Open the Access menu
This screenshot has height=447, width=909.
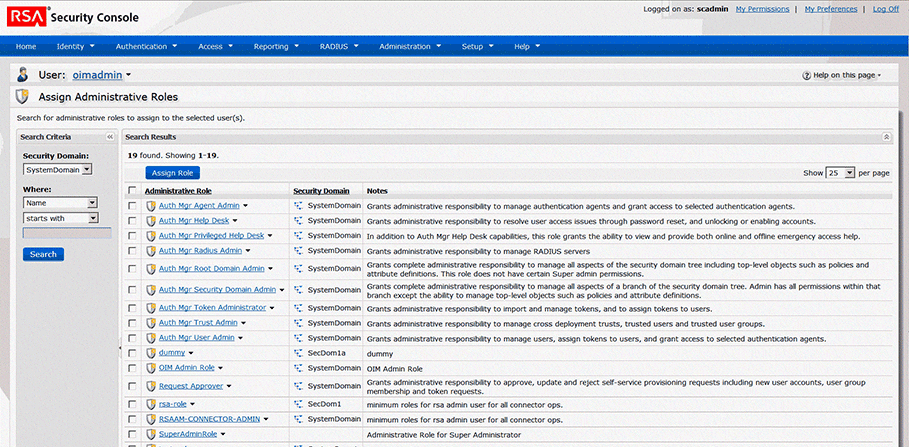click(x=215, y=46)
